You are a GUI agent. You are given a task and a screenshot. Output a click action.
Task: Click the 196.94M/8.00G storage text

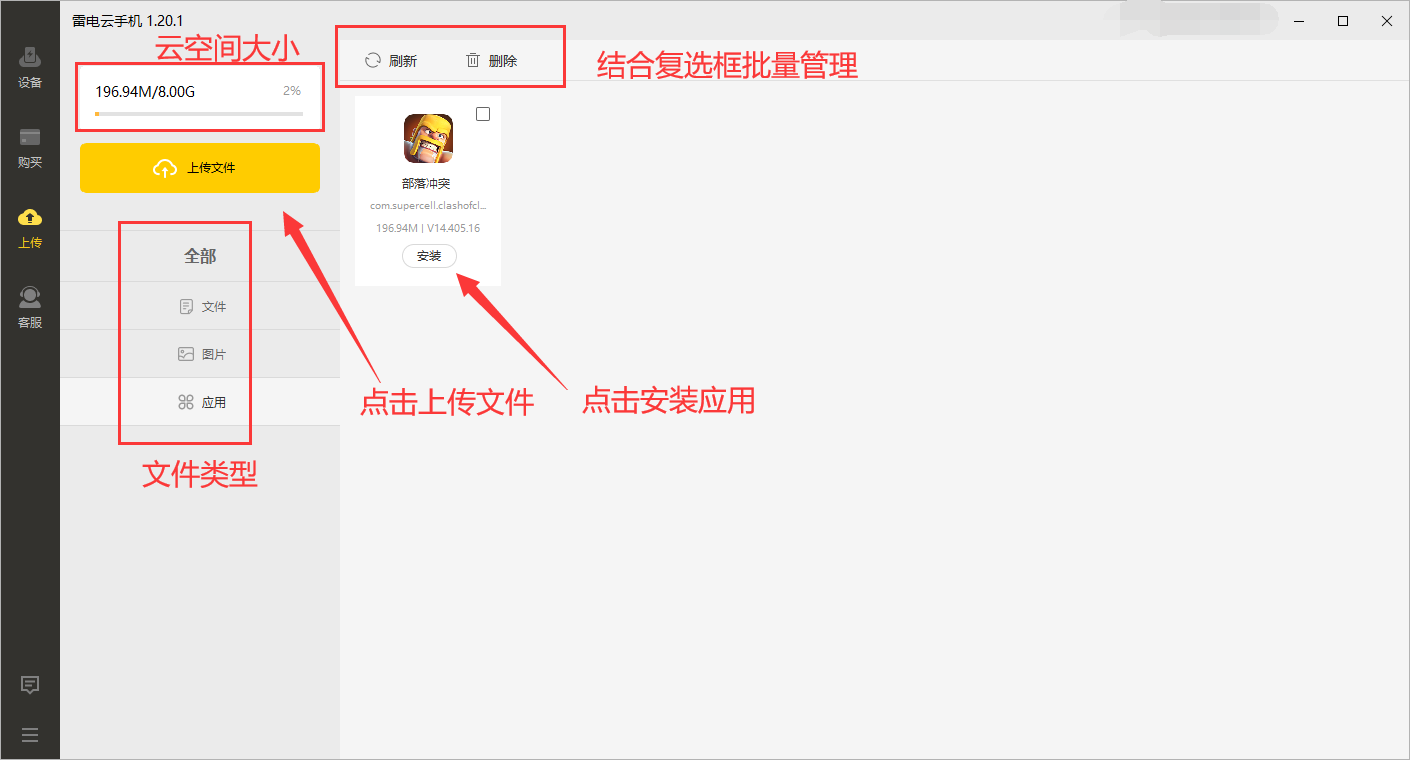click(145, 91)
